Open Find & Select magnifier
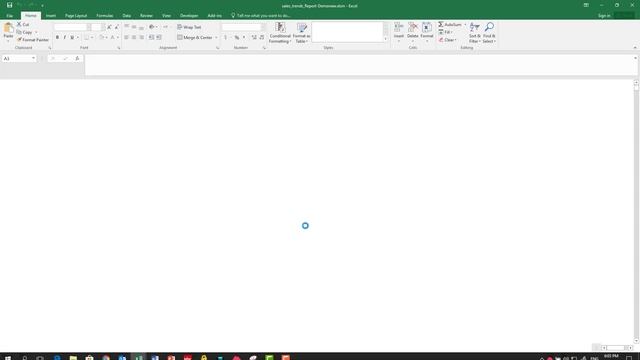 point(489,33)
